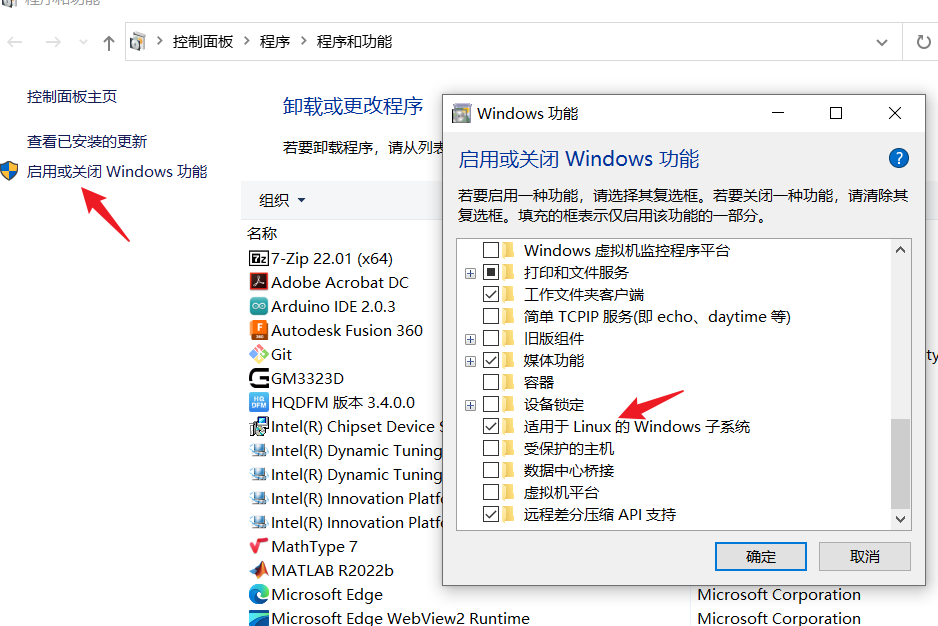Click the Intel(R) Chipset Device icon

click(258, 426)
